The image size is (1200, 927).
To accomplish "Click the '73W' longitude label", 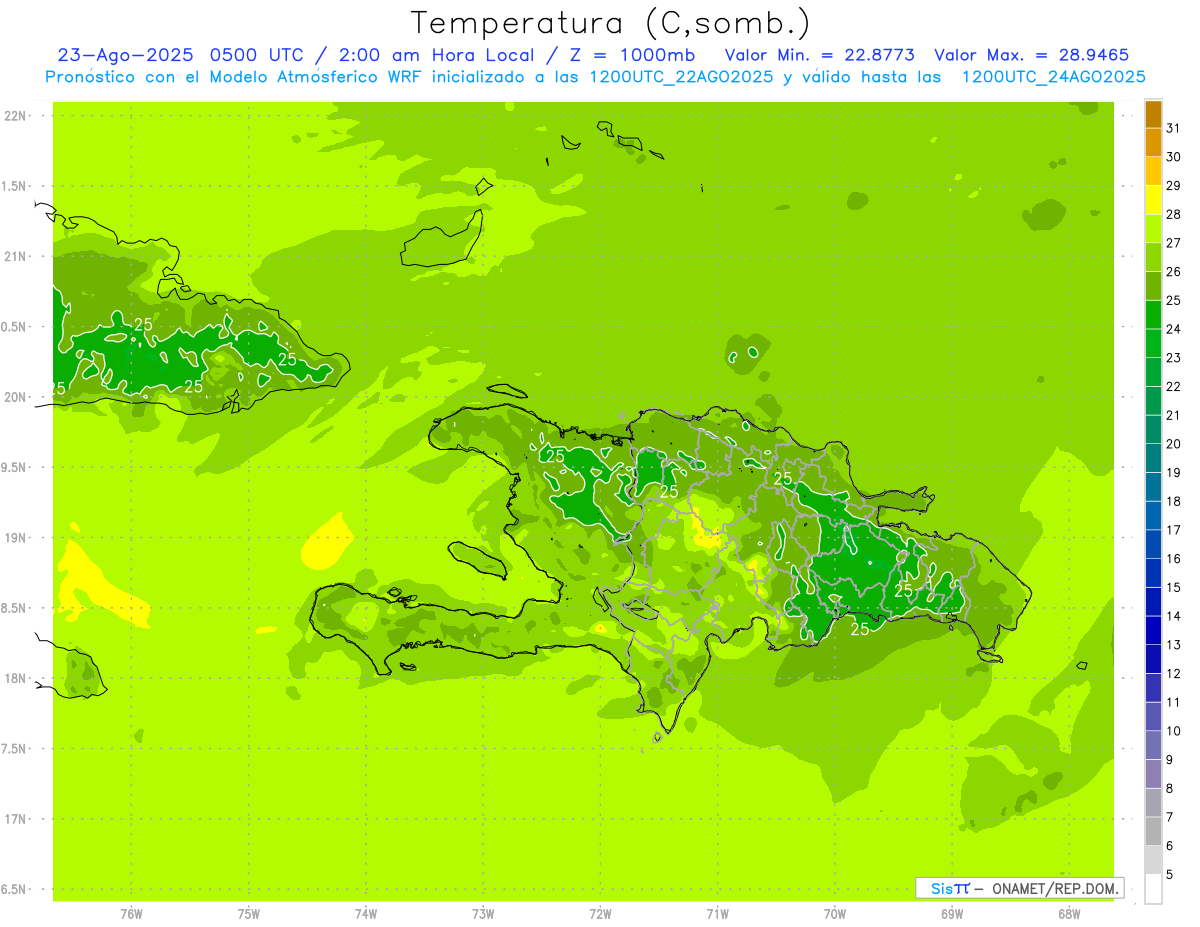I will (x=483, y=913).
